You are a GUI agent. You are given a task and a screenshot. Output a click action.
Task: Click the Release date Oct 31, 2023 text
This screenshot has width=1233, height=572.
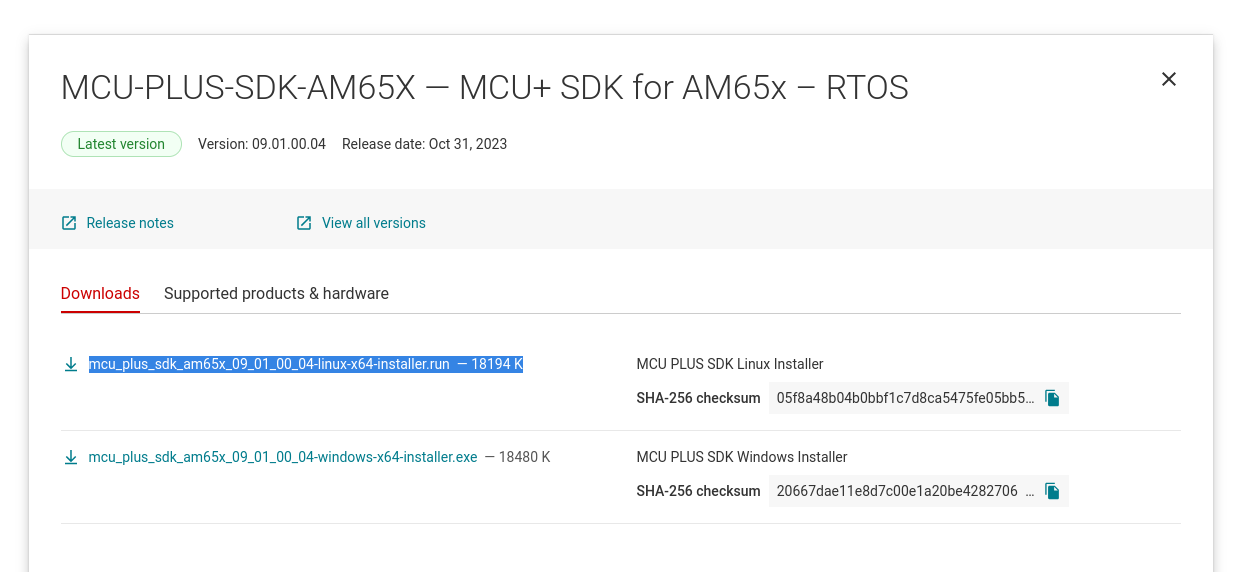[424, 144]
